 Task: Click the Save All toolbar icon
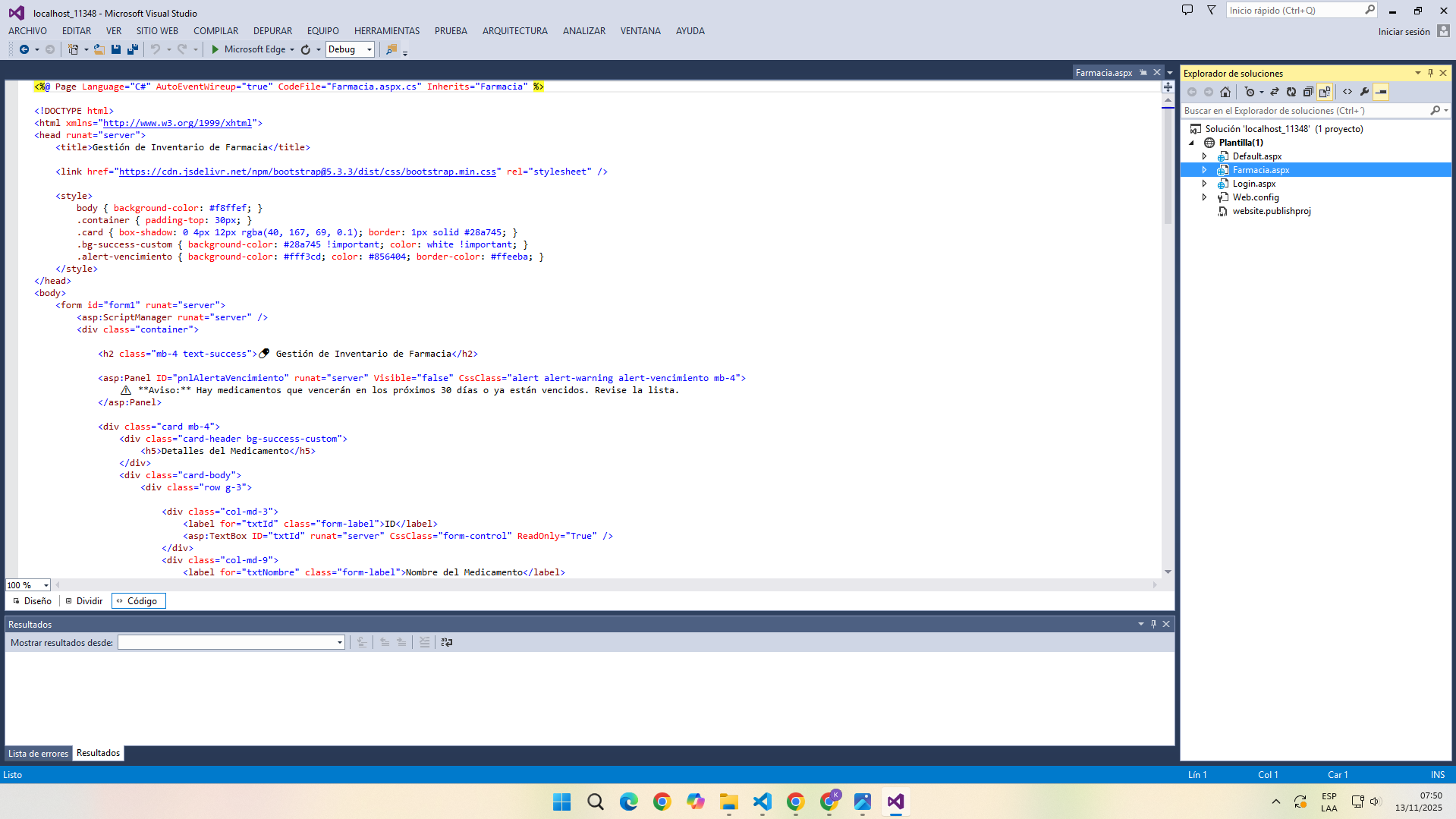133,49
